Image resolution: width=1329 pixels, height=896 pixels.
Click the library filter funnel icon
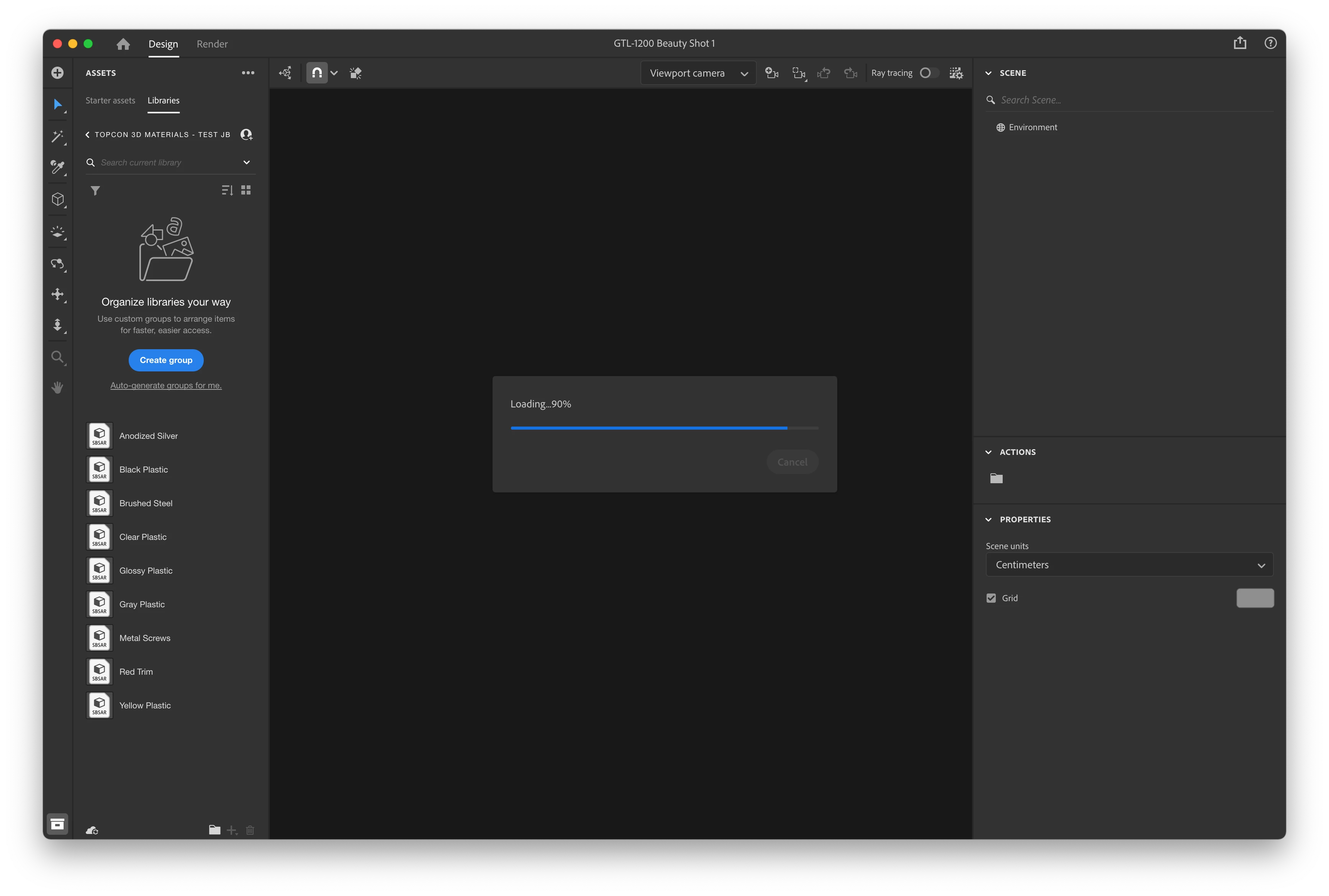tap(95, 191)
